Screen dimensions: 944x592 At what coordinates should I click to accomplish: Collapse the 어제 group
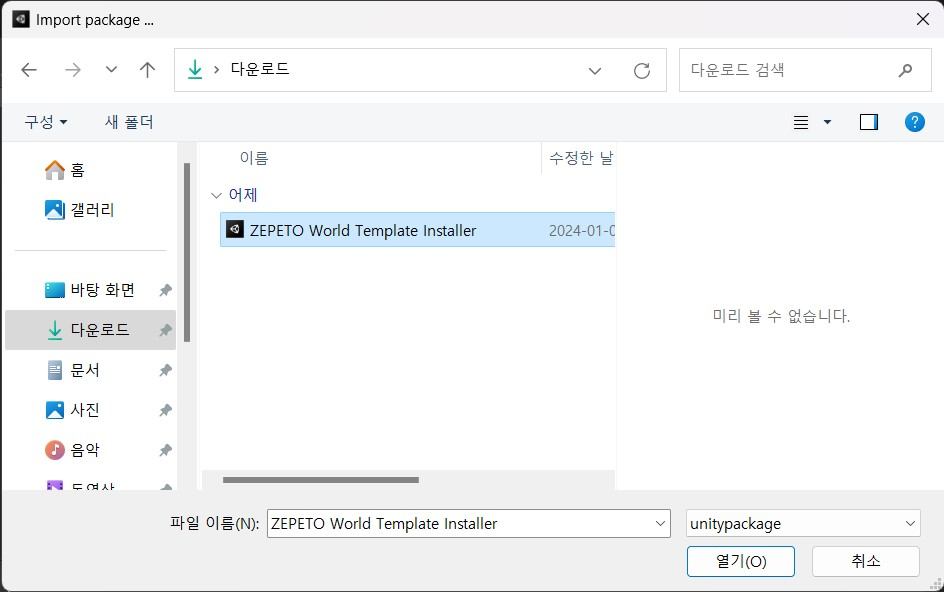pos(216,195)
